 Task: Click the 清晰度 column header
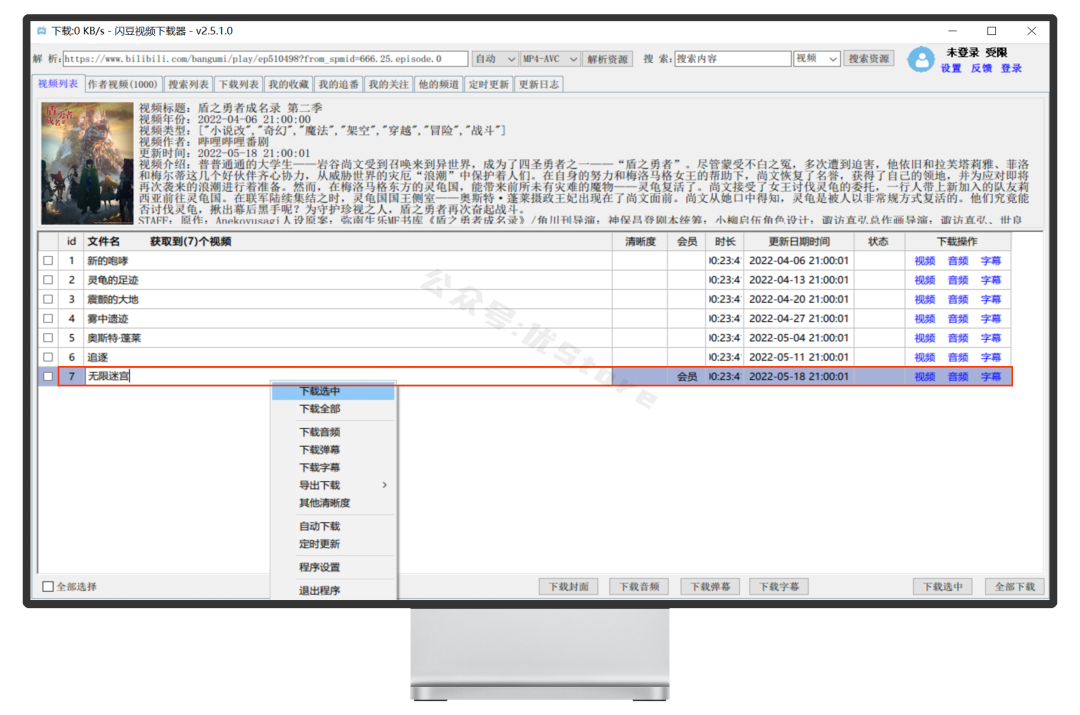pos(640,242)
